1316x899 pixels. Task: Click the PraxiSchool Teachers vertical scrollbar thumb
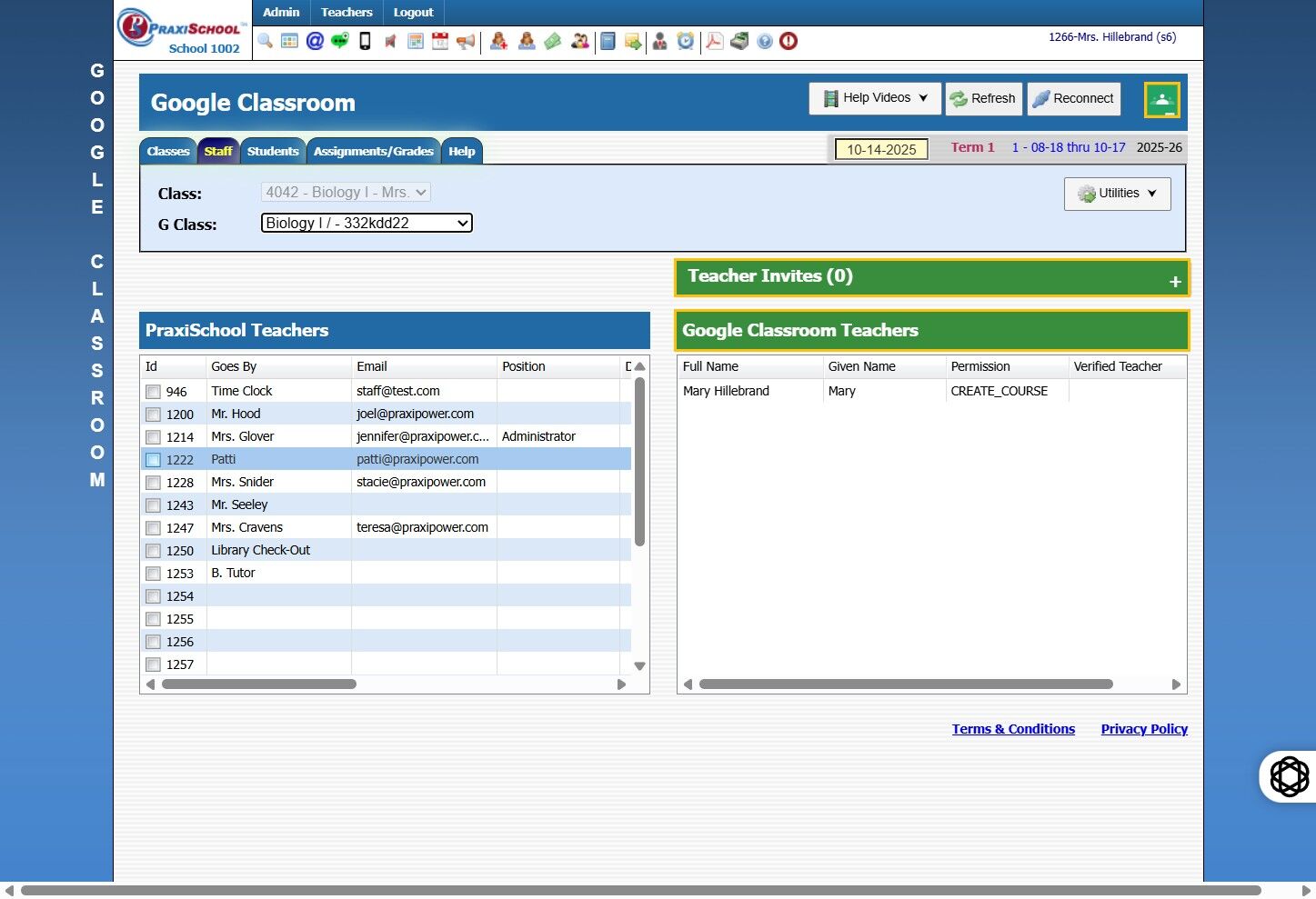point(639,462)
